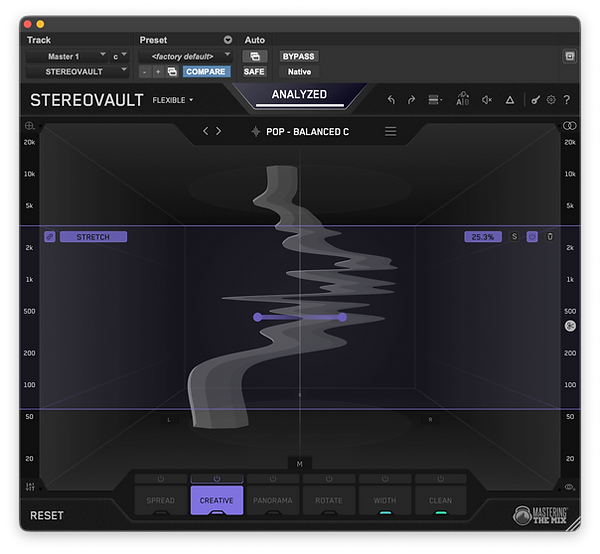Toggle the power button above CREATIVE

tap(217, 479)
